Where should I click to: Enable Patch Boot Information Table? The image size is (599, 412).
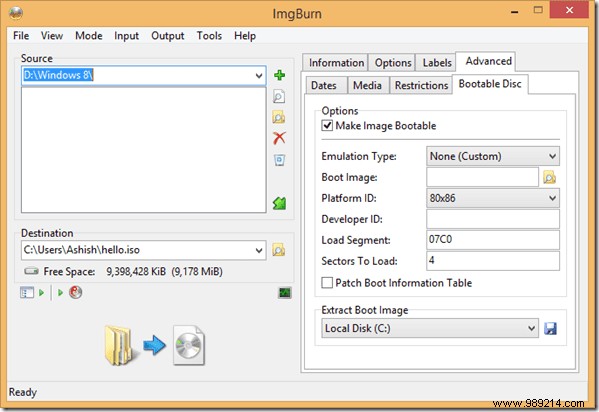tap(327, 283)
